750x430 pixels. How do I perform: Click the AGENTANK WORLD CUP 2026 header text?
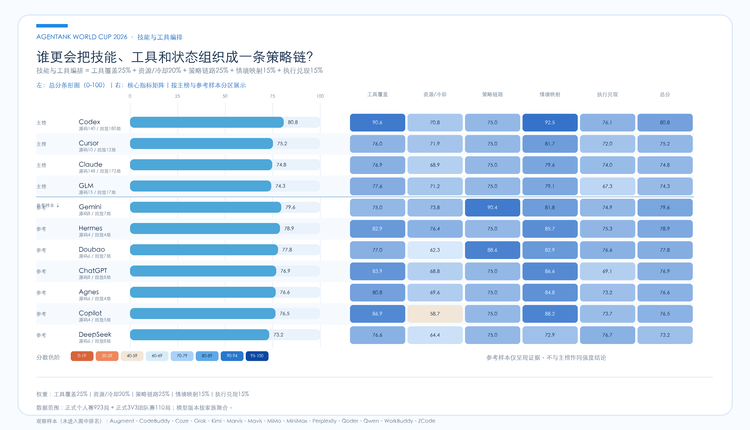tap(82, 37)
